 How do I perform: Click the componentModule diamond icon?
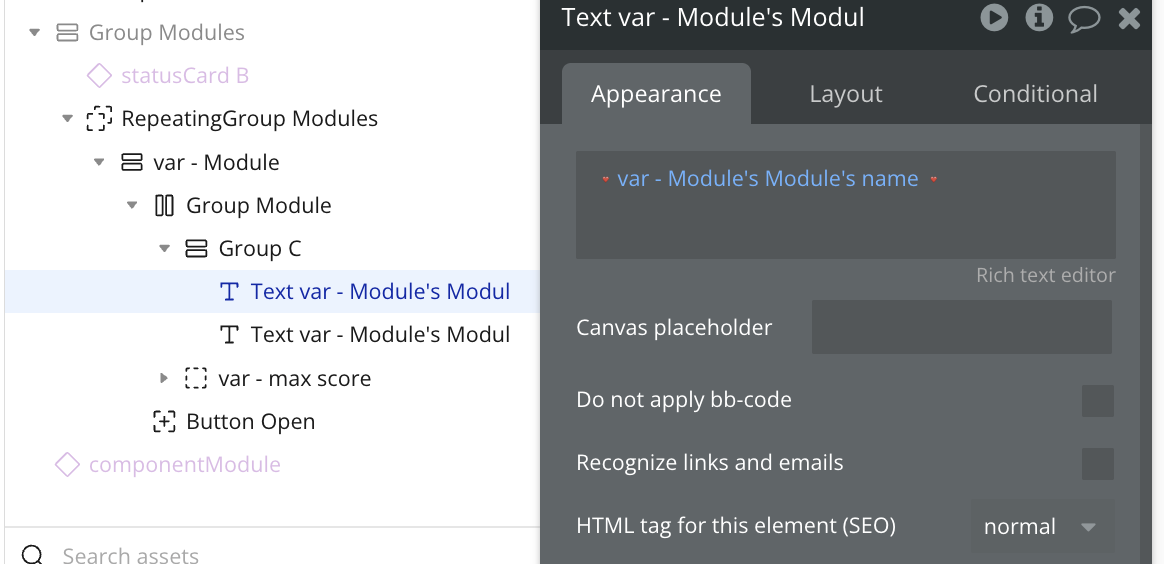coord(68,465)
